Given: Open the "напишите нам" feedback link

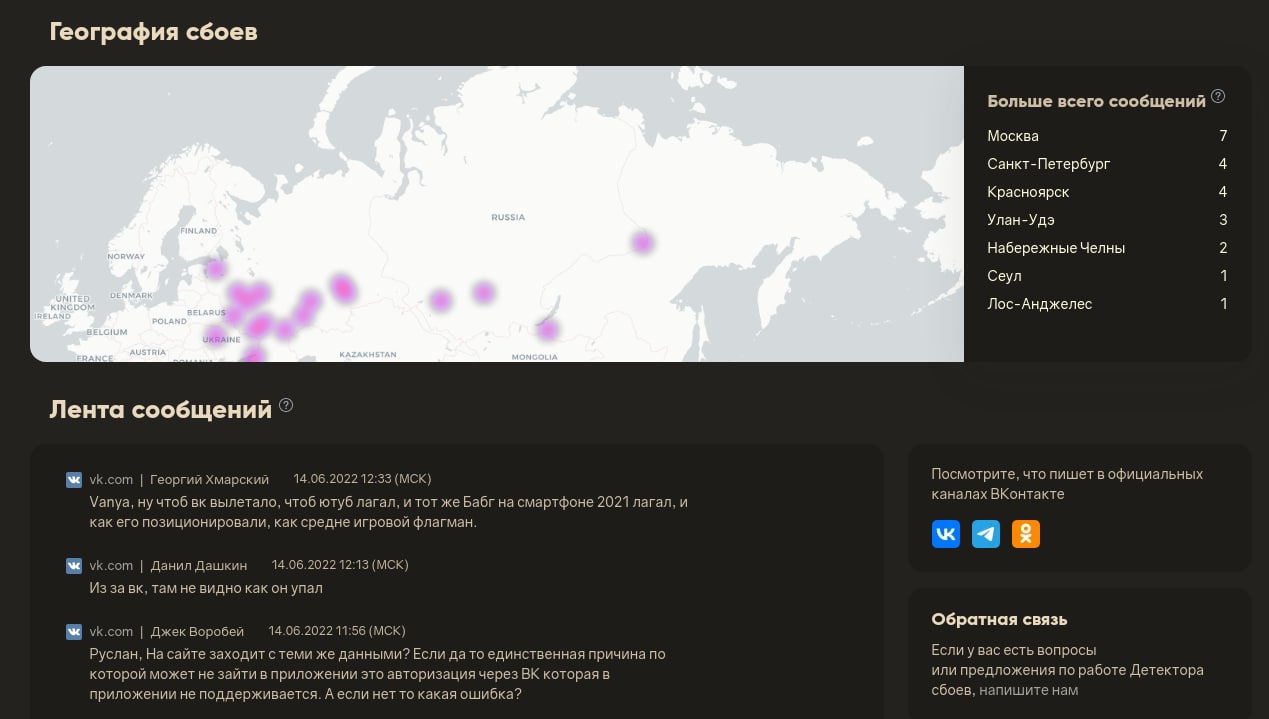Looking at the screenshot, I should [1028, 690].
